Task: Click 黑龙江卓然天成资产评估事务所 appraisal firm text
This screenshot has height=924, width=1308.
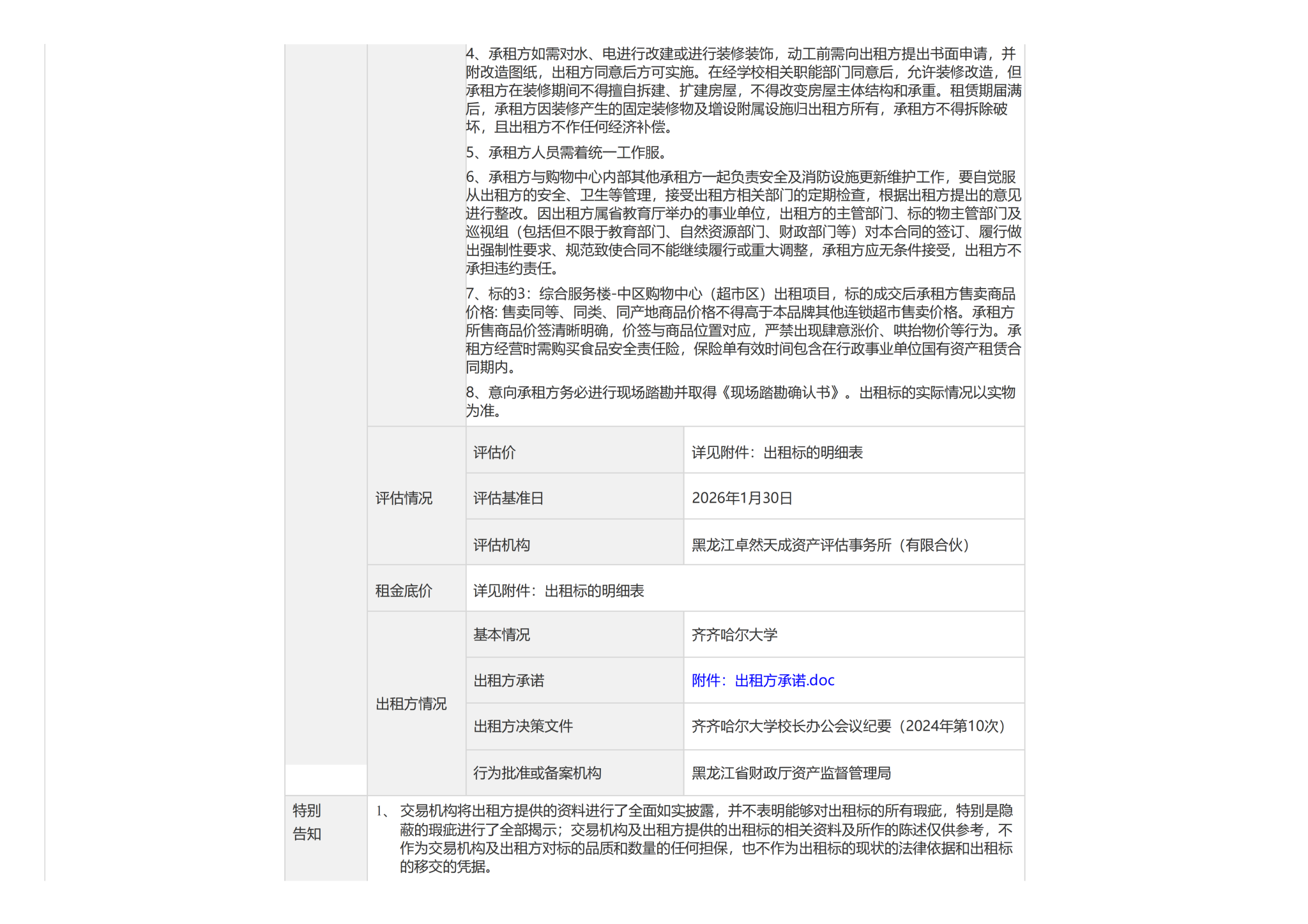Action: [x=830, y=545]
